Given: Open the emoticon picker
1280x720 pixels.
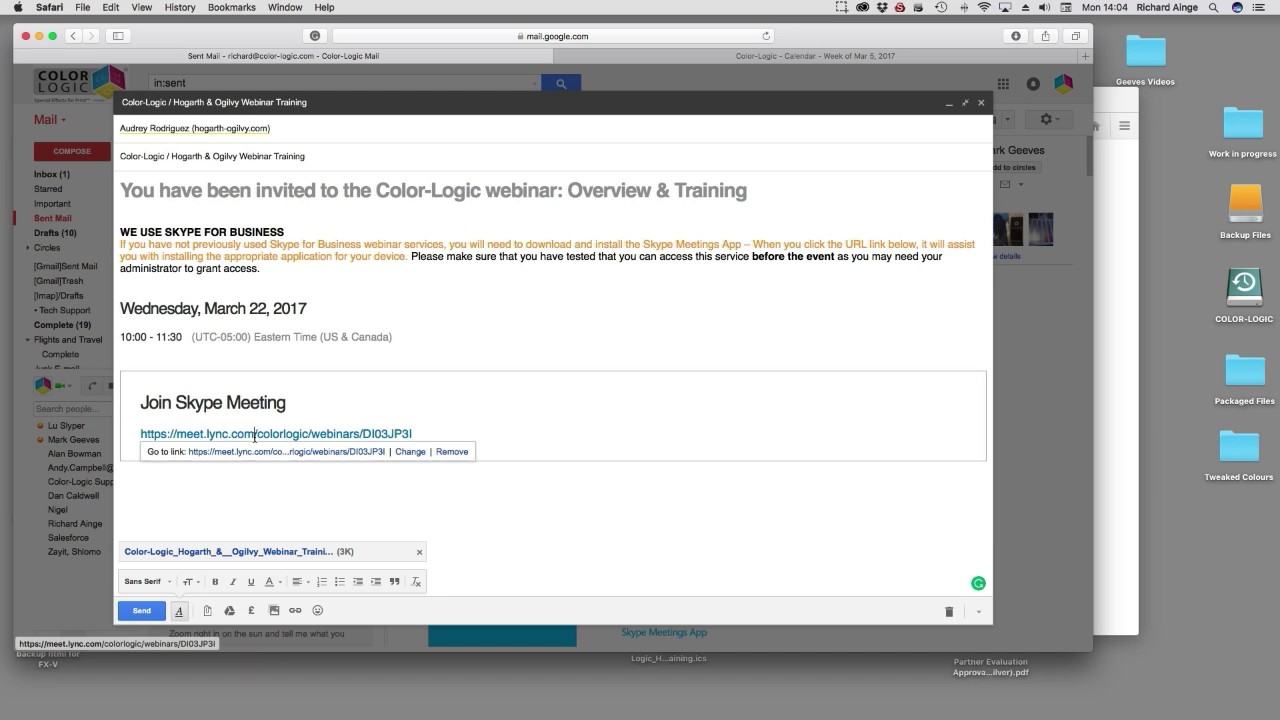Looking at the screenshot, I should pyautogui.click(x=318, y=611).
